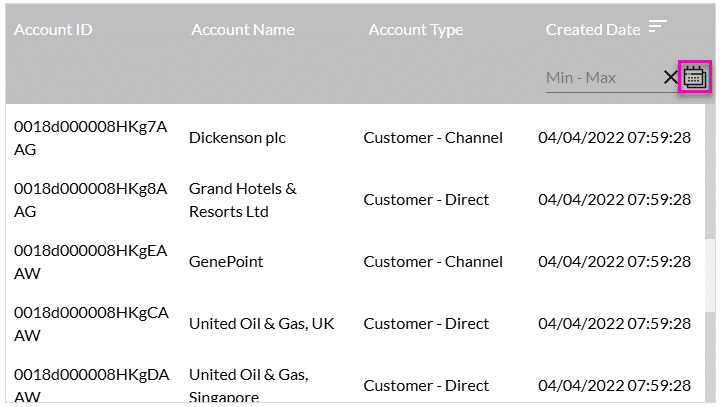Click the created date of GenePoint row
The image size is (720, 407).
614,262
